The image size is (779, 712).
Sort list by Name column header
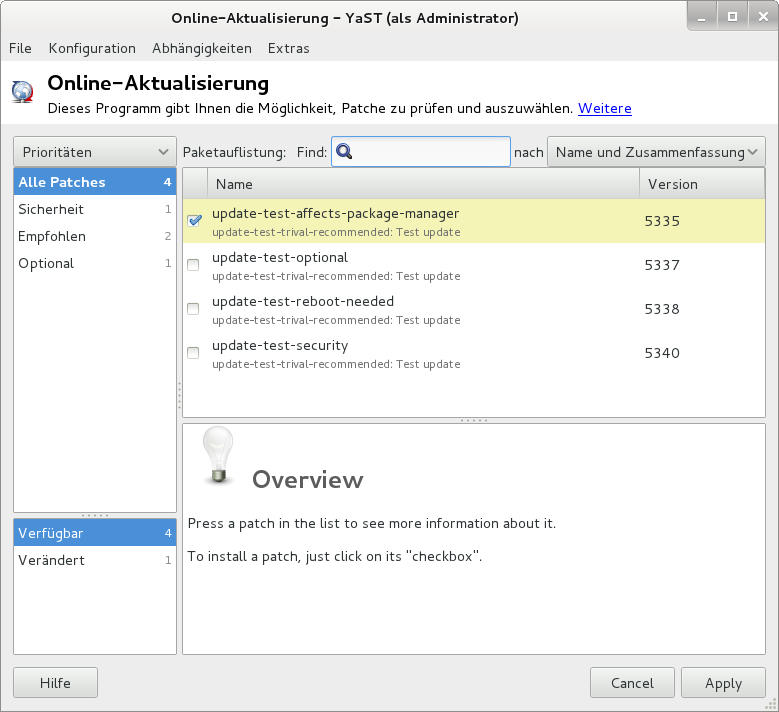pos(423,184)
